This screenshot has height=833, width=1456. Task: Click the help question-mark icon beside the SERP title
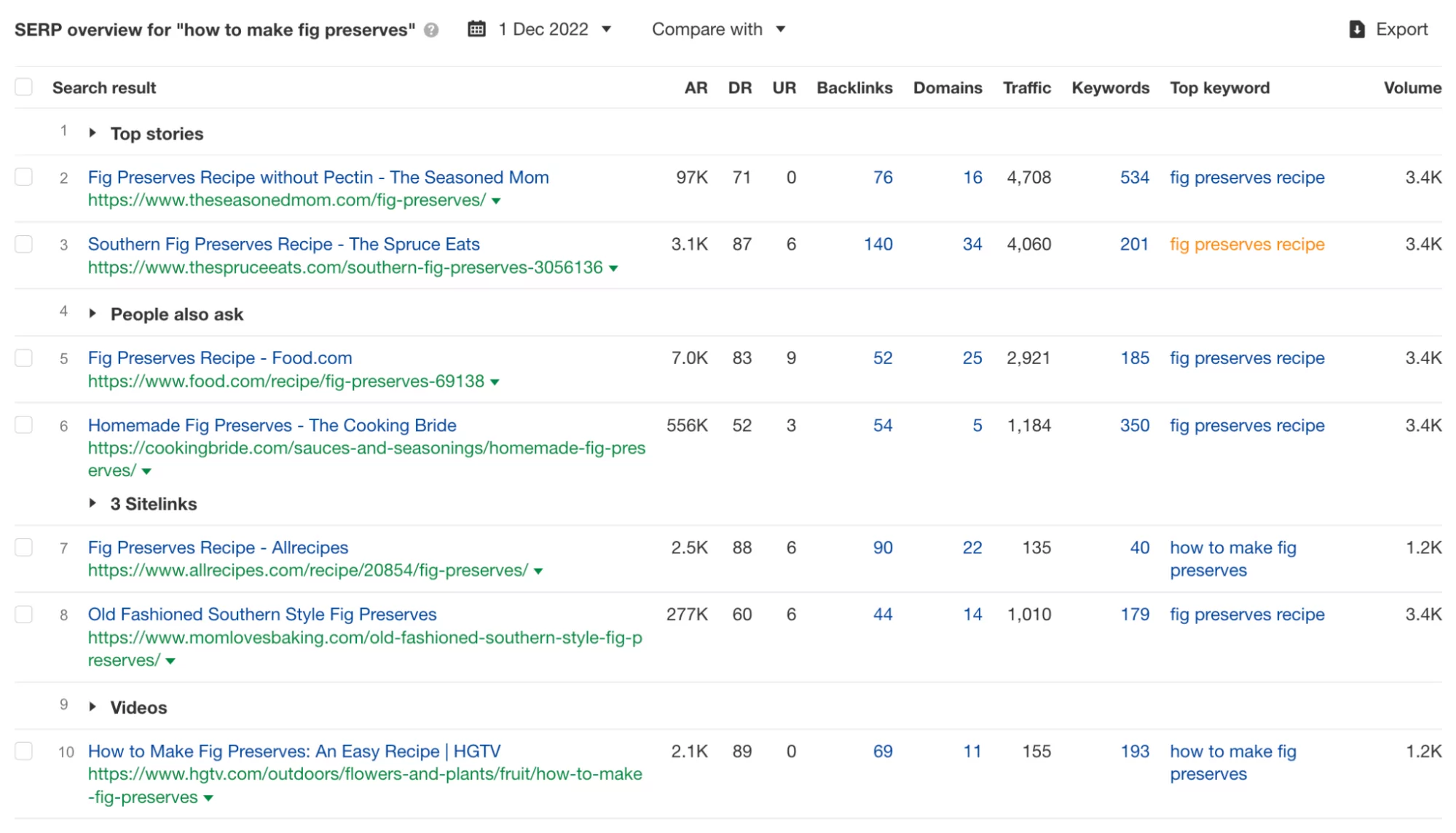[430, 30]
